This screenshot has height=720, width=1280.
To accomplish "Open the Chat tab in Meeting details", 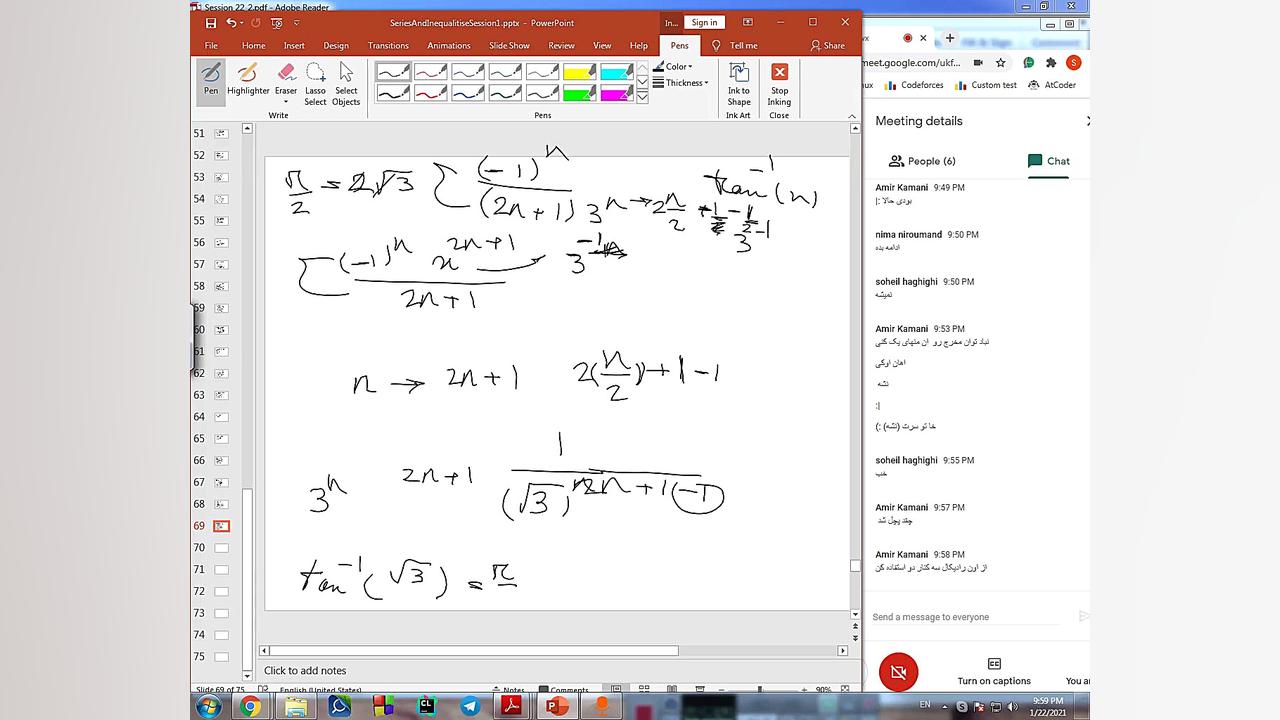I will click(x=1048, y=161).
